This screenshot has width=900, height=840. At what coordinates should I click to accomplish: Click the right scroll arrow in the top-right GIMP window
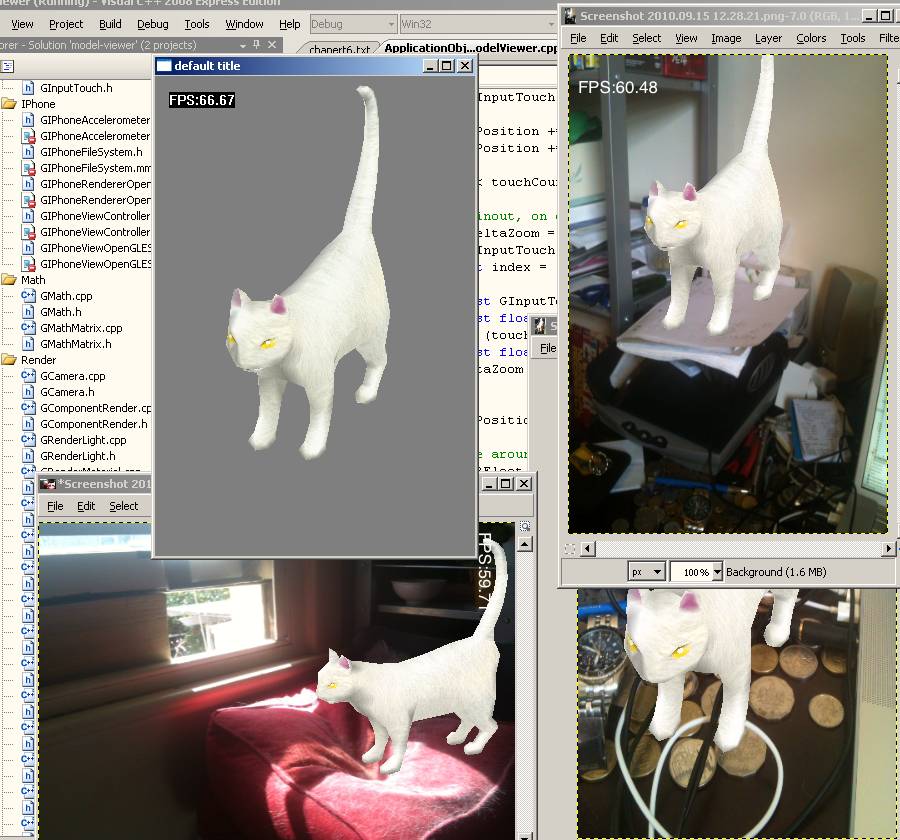(888, 549)
